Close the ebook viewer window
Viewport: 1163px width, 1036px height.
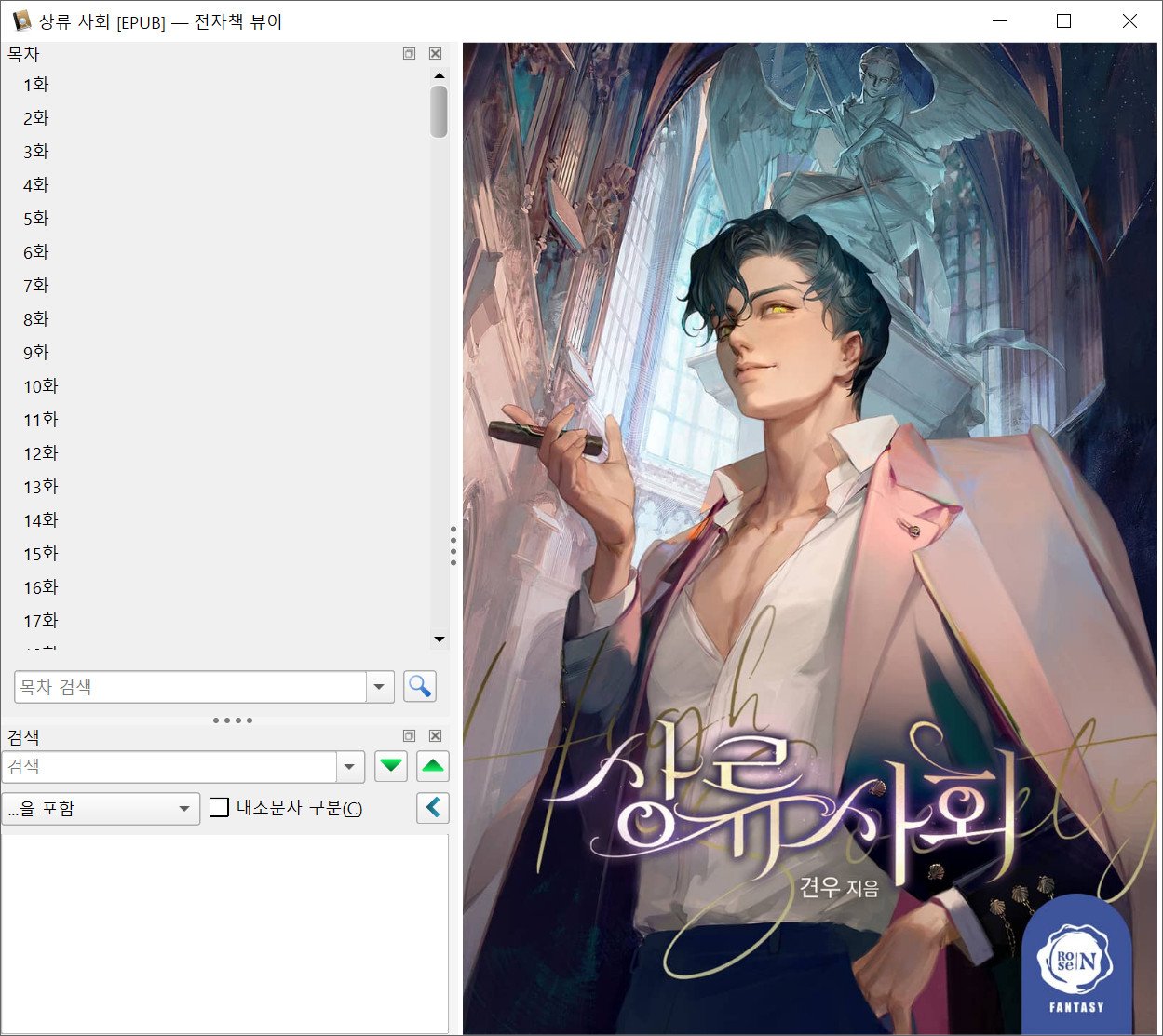tap(1129, 20)
